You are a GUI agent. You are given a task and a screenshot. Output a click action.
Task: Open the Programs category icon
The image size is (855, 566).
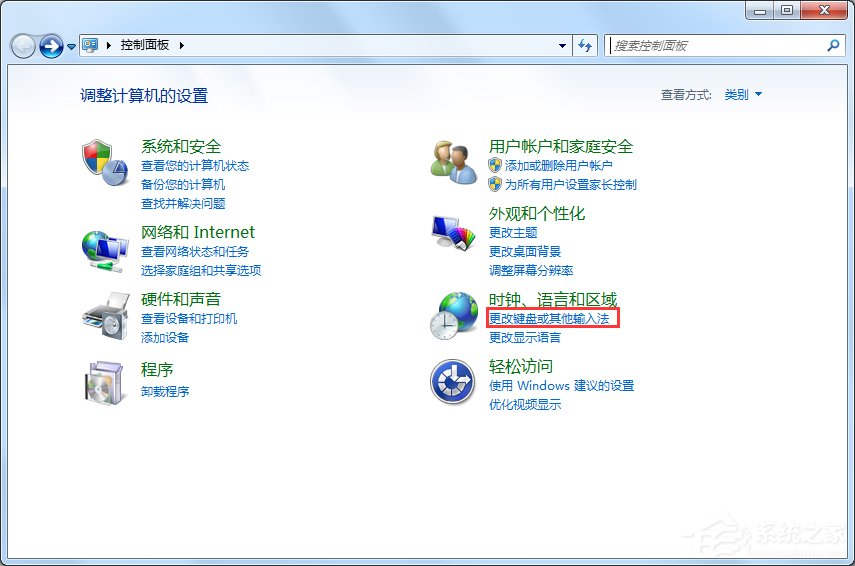[104, 383]
